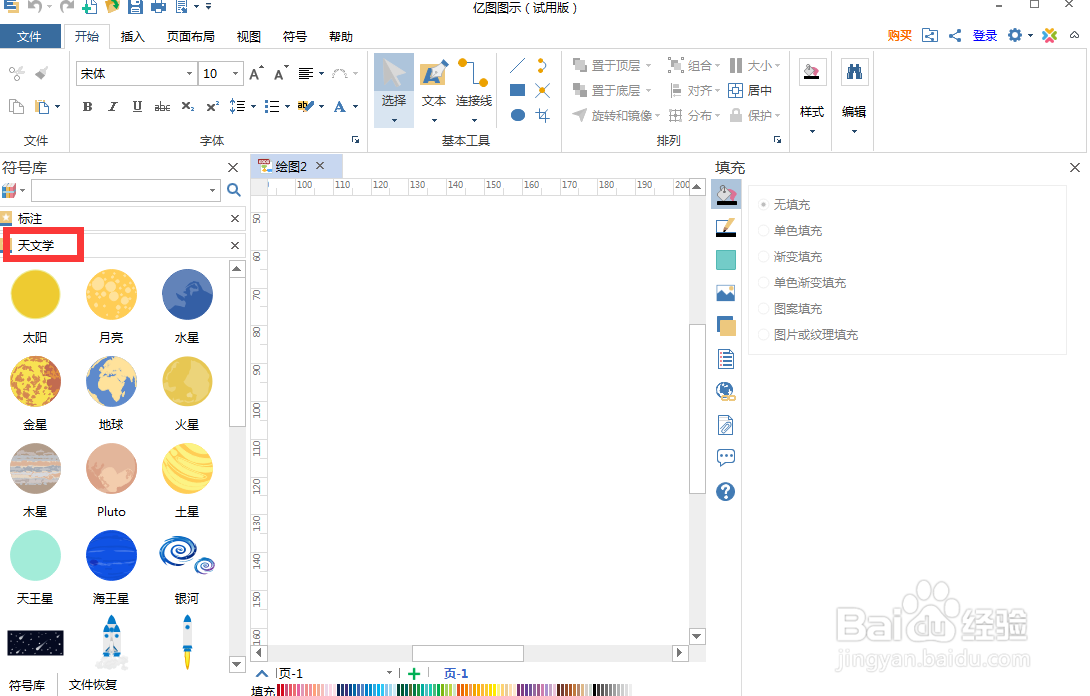
Task: Open the page selector dropdown at bottom
Action: [x=389, y=672]
